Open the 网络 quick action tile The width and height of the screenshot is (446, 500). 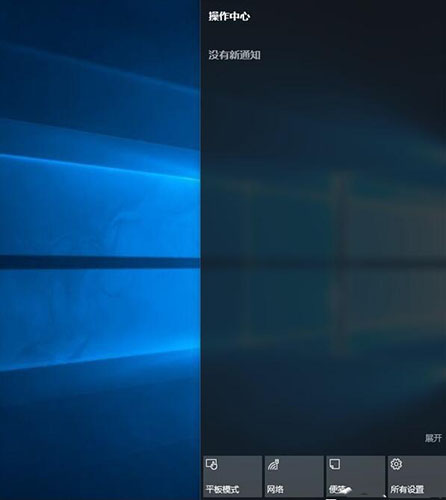(x=294, y=477)
